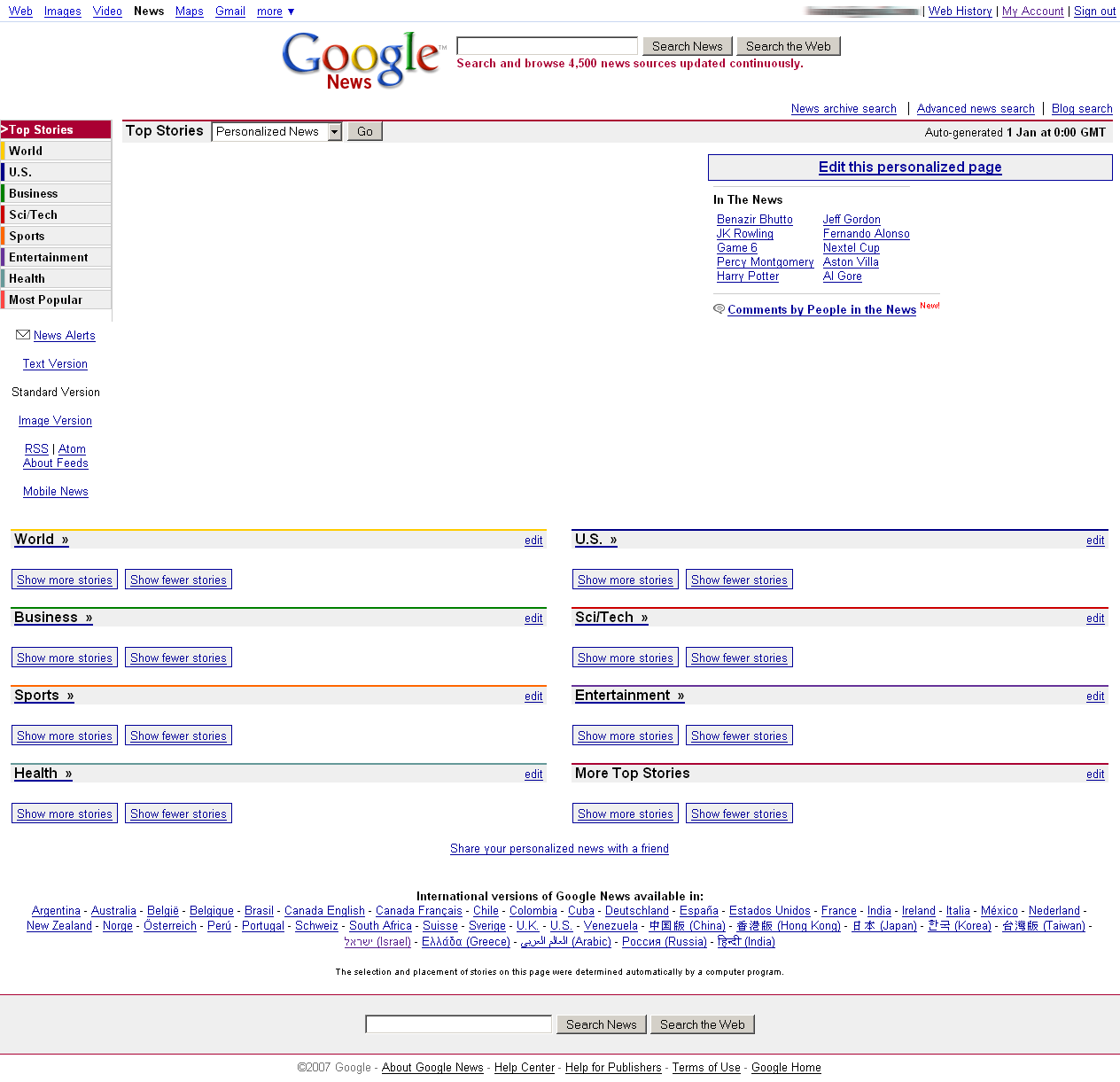Click the comments speech bubble icon
Screen dimensions: 1120x1082
719,309
